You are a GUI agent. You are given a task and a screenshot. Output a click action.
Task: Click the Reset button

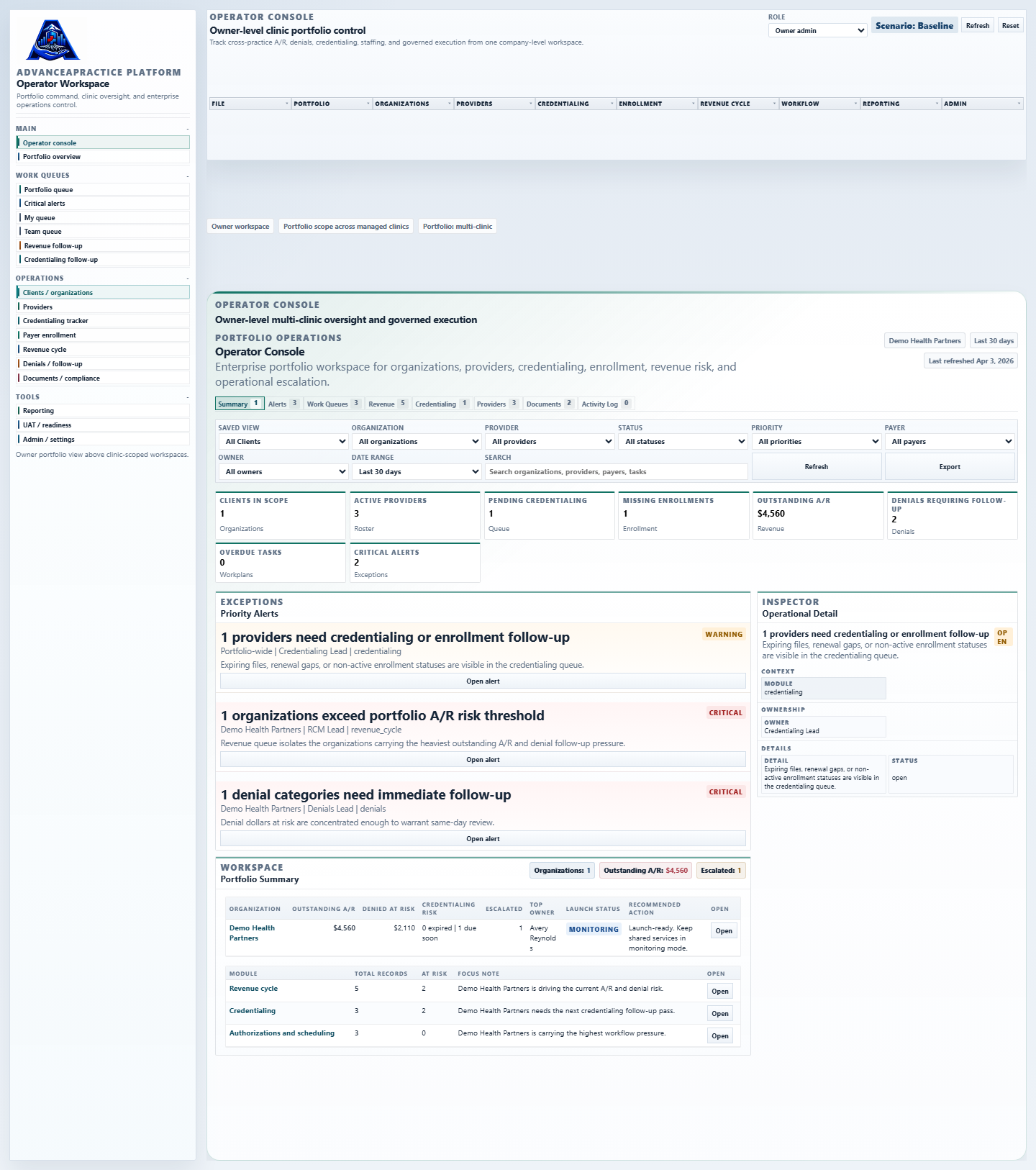tap(1010, 26)
